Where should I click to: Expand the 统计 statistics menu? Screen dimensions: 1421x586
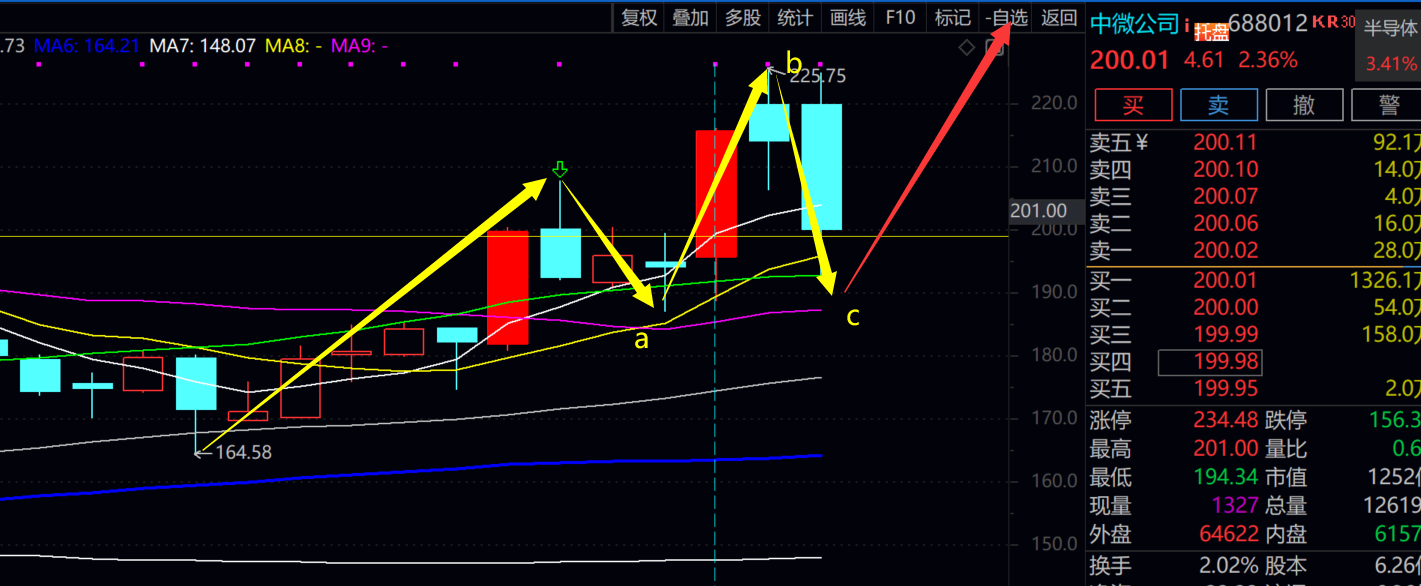pos(795,17)
